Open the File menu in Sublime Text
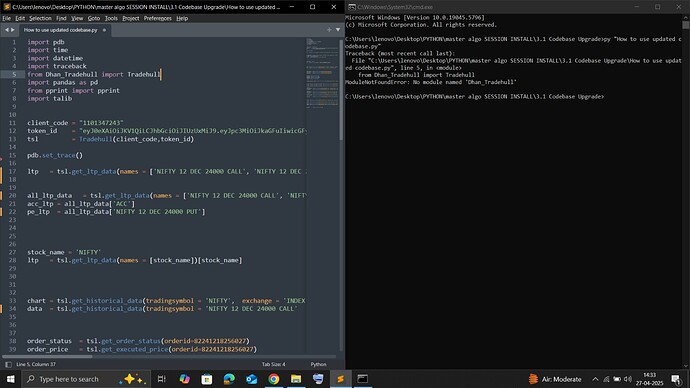 (x=7, y=18)
